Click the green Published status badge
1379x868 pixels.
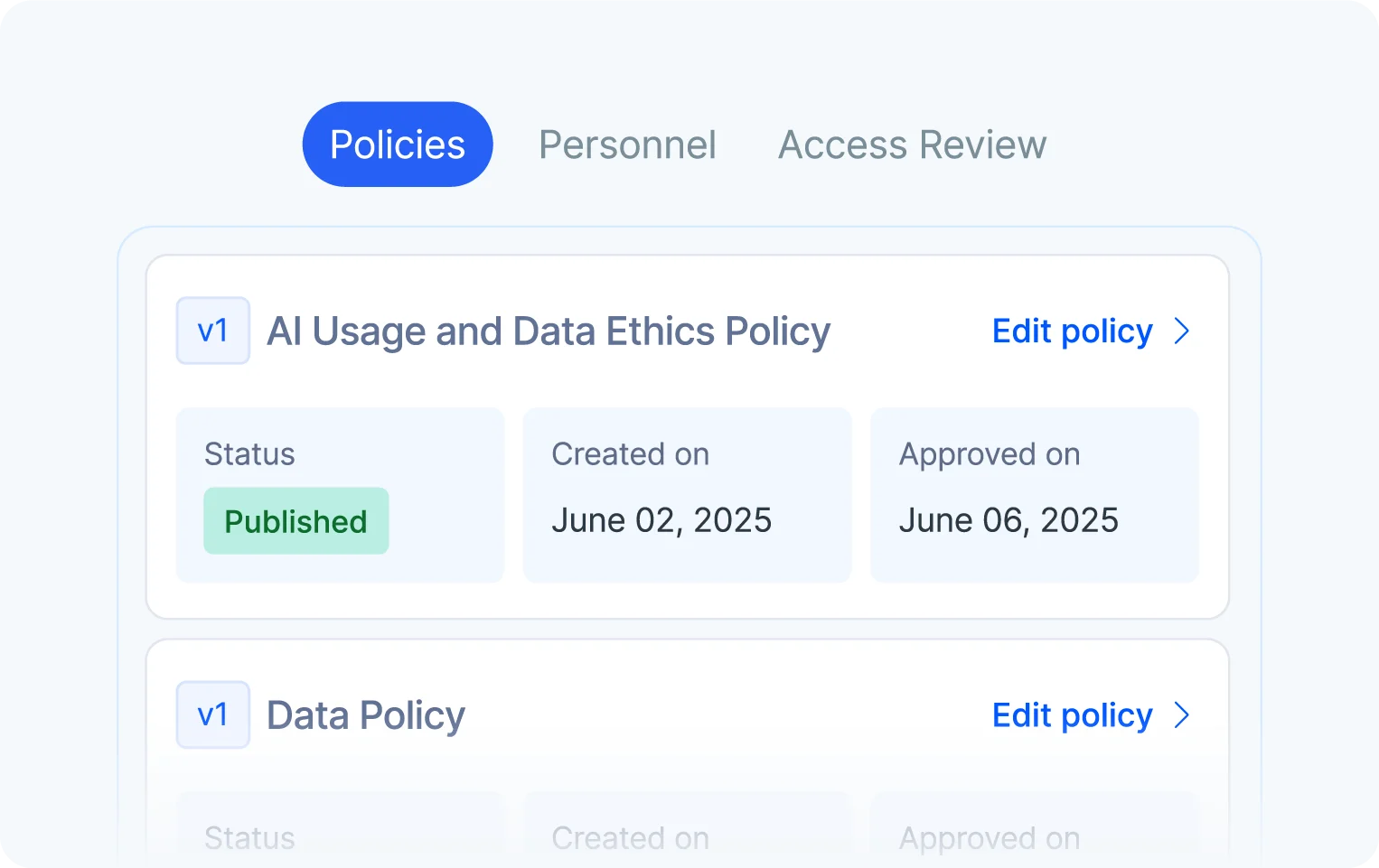(x=296, y=521)
